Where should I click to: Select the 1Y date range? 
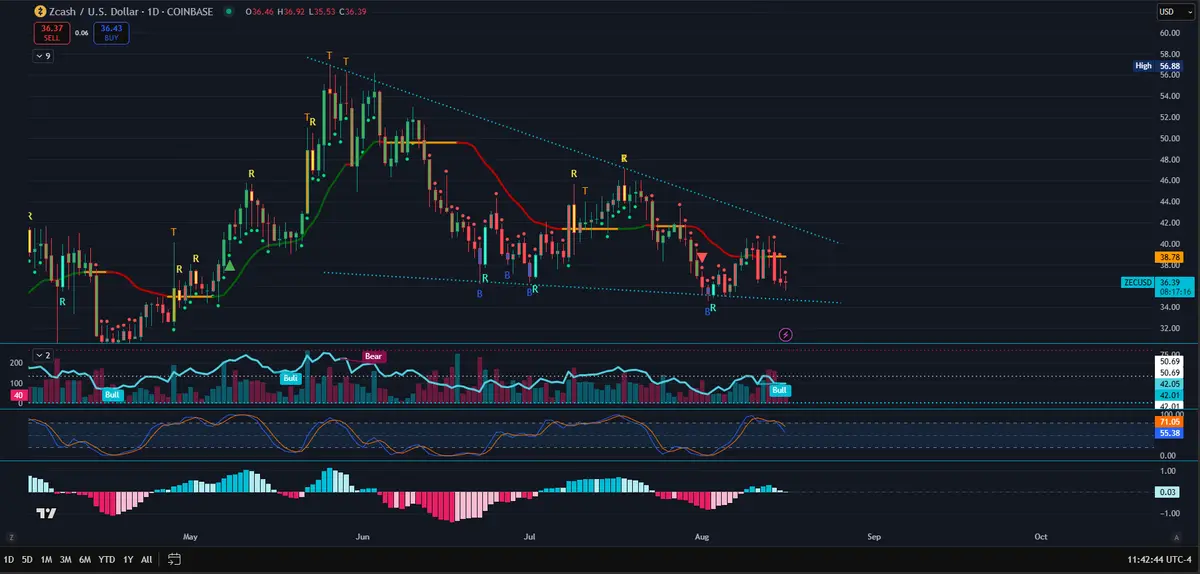pyautogui.click(x=128, y=559)
